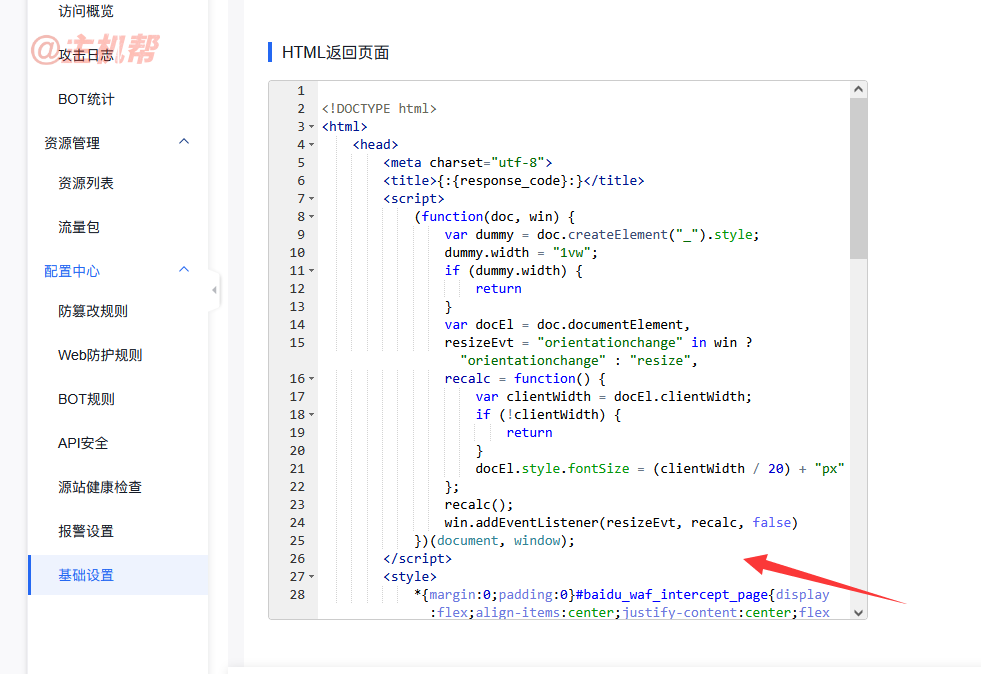Collapse the 资源管理 menu group chevron
This screenshot has width=981, height=674.
coord(184,141)
